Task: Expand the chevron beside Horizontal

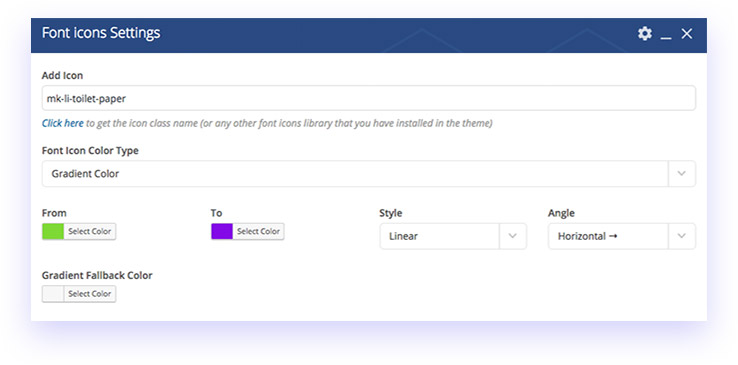Action: pyautogui.click(x=682, y=236)
